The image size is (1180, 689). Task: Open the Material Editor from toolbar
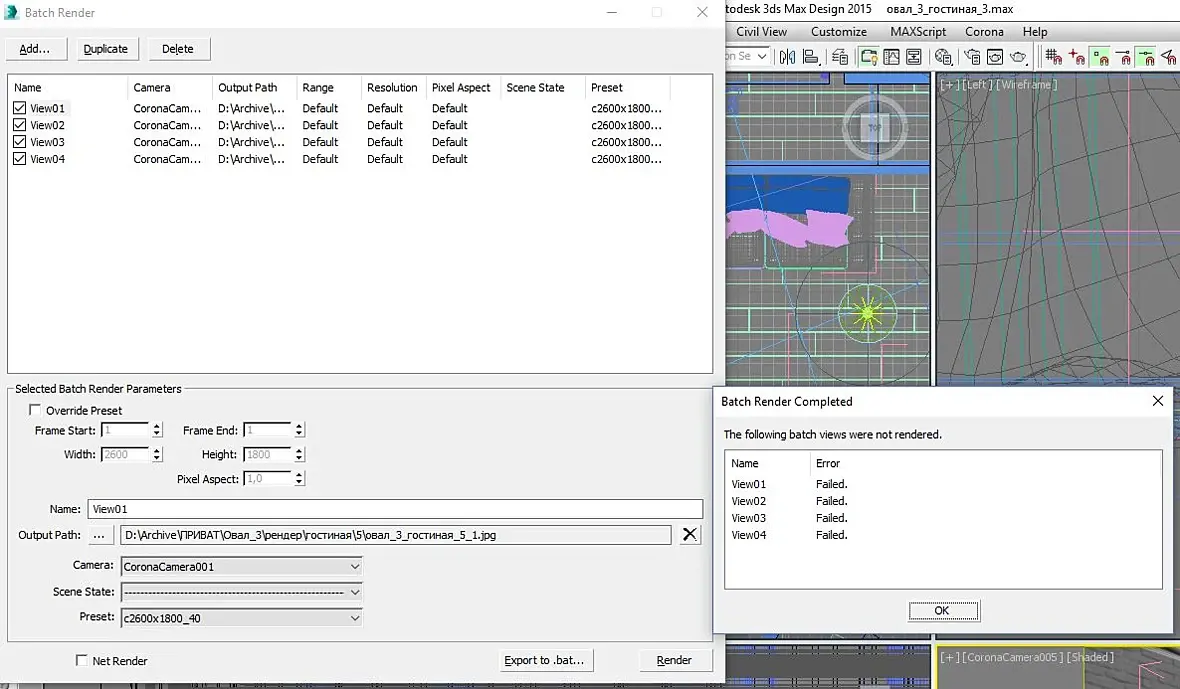(943, 57)
